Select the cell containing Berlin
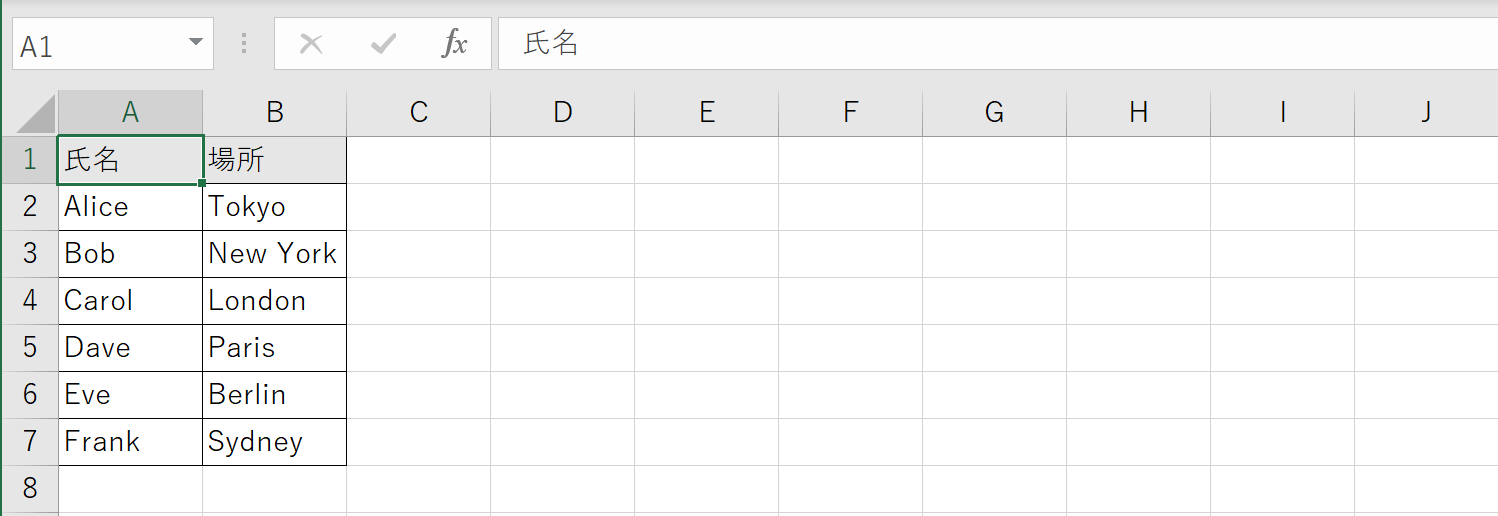 point(275,395)
